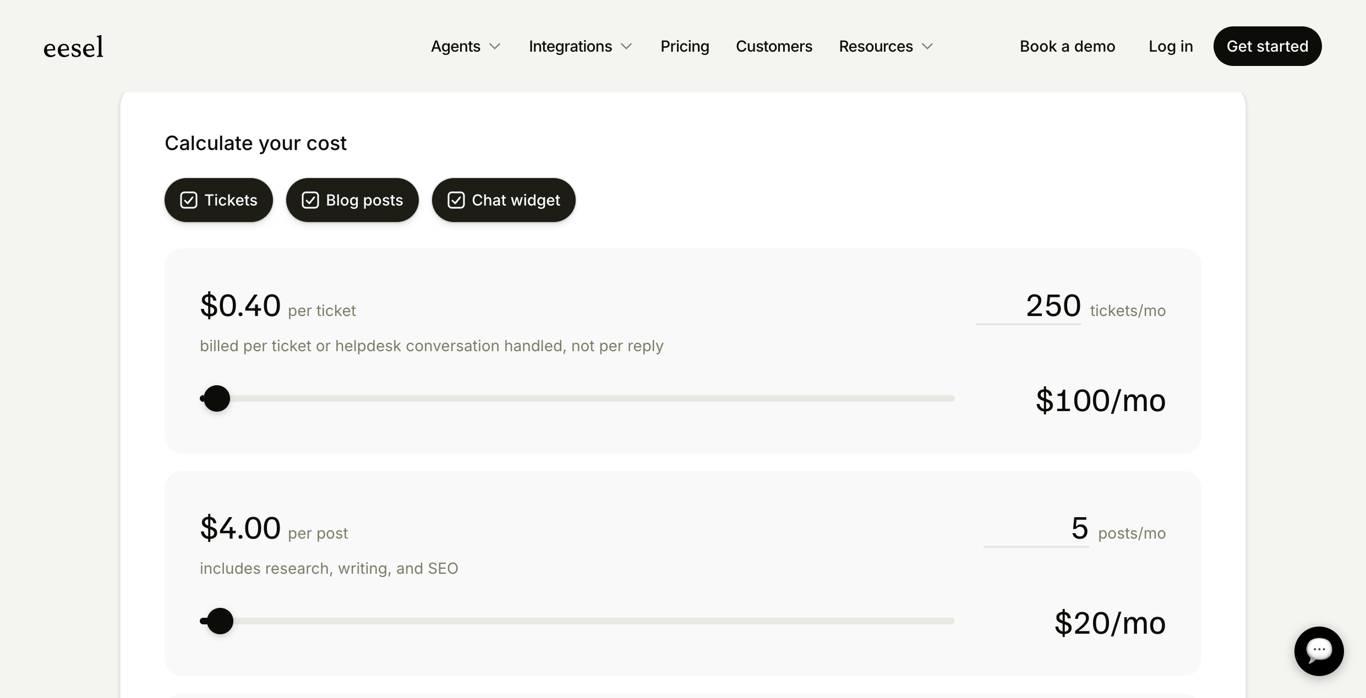
Task: Click the tickets per month slider handle
Action: coord(217,398)
